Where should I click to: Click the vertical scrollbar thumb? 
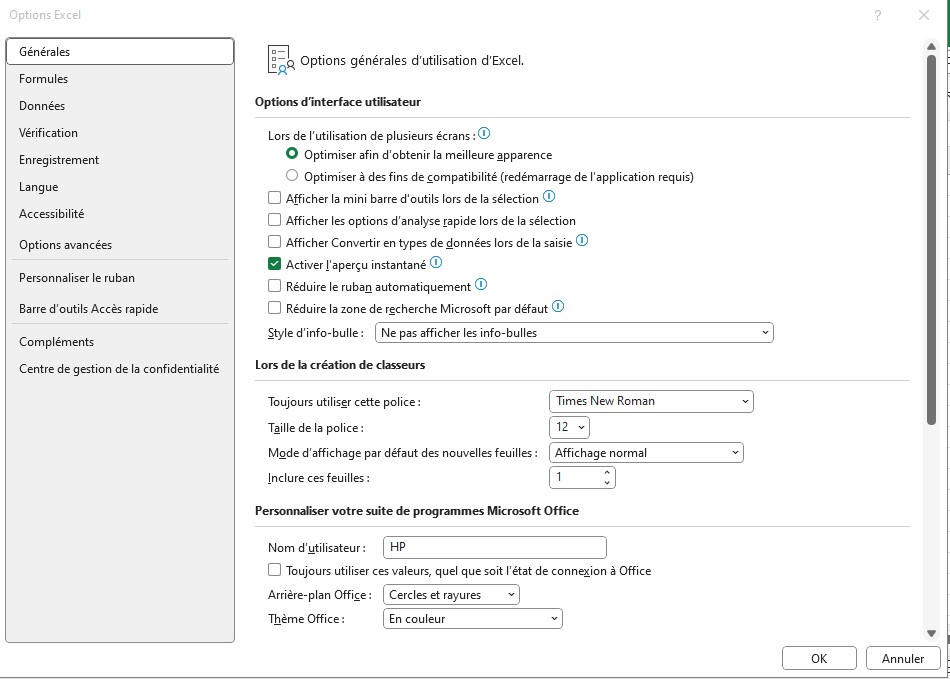tap(931, 240)
